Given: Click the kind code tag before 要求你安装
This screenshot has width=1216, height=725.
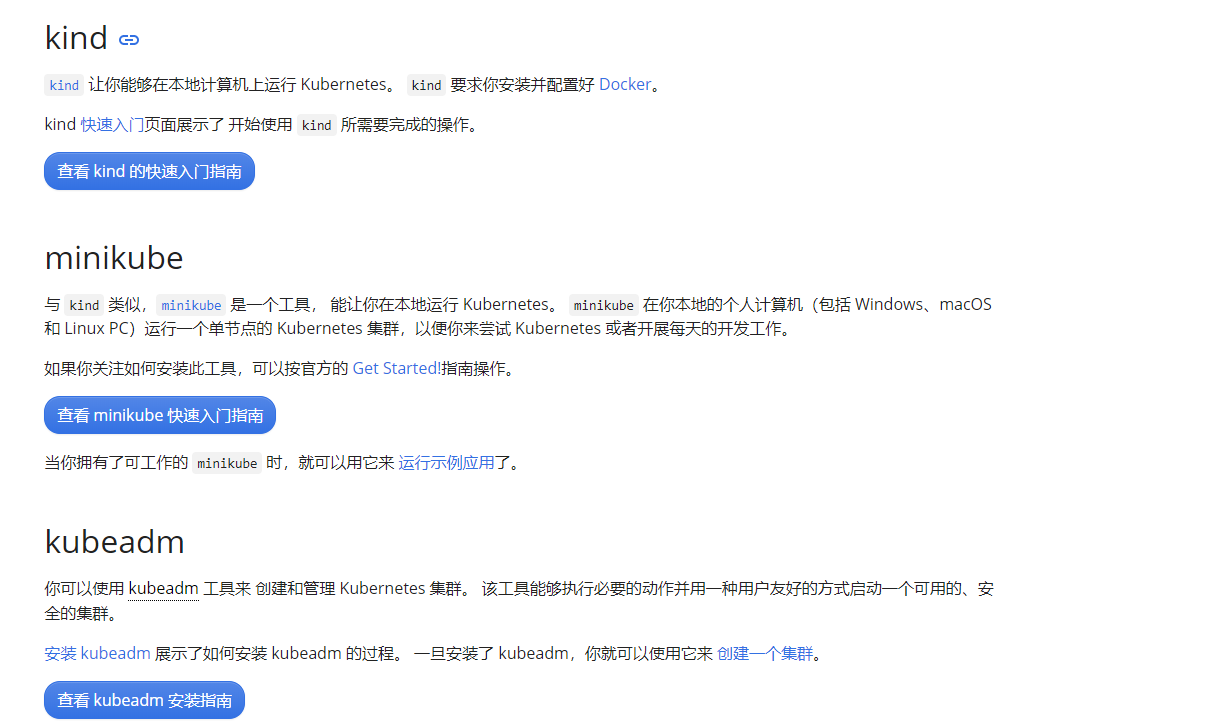Looking at the screenshot, I should 426,85.
